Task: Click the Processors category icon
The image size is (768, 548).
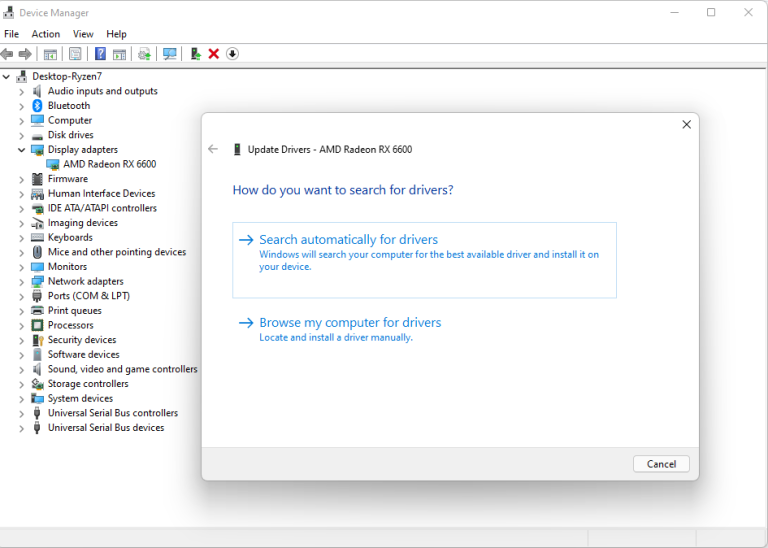Action: click(x=37, y=325)
